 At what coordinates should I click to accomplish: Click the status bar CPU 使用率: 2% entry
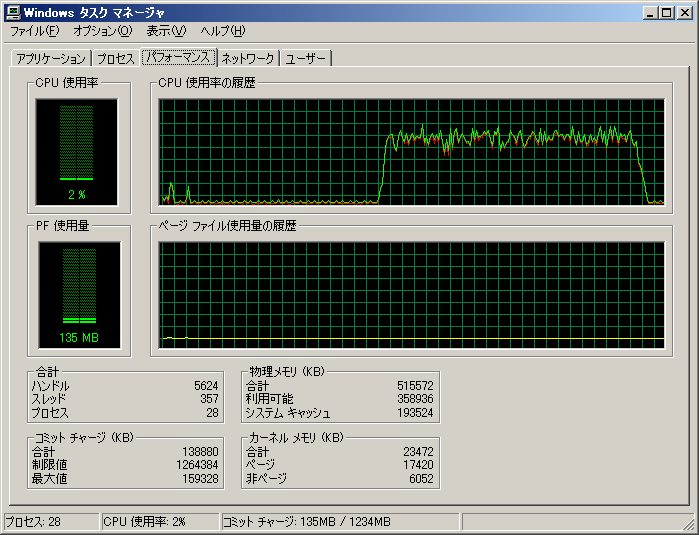(x=161, y=522)
